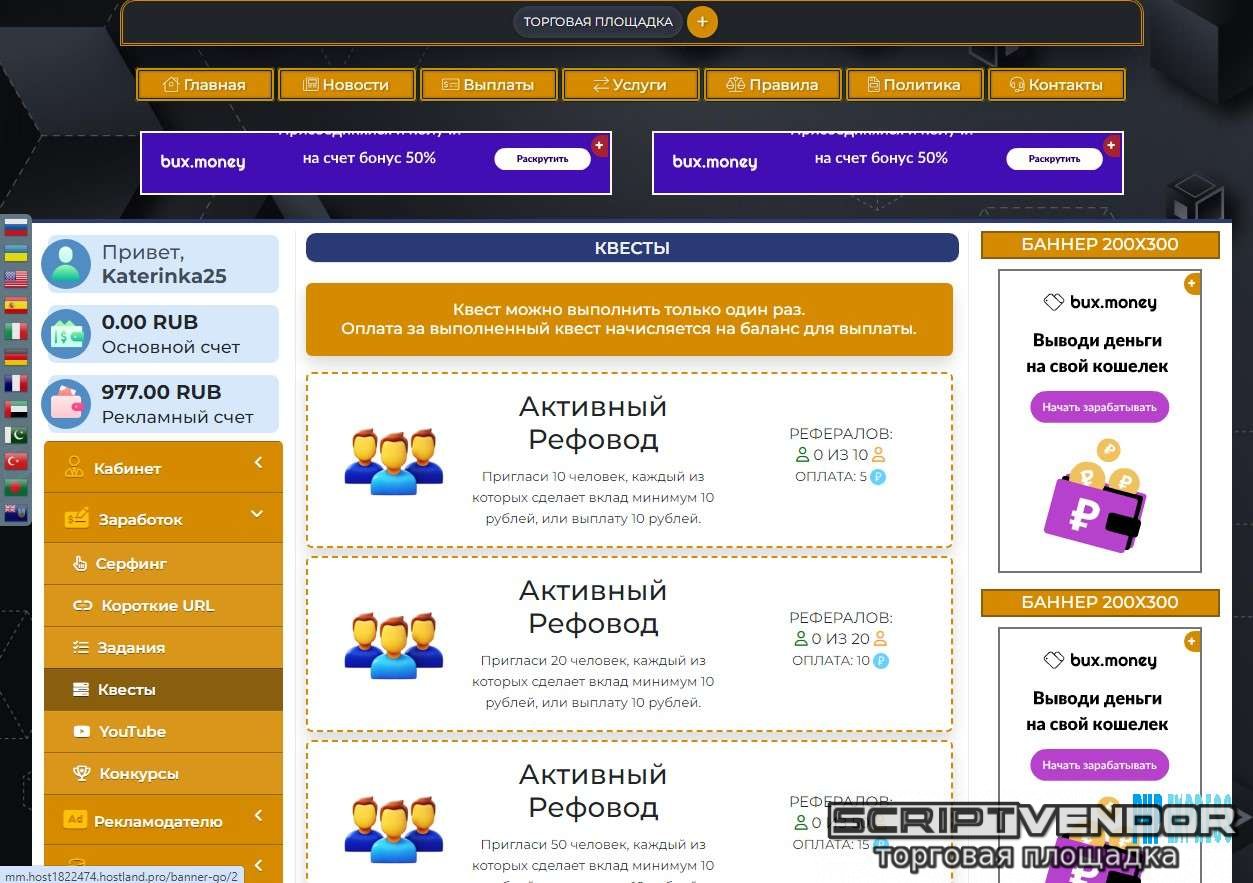Screen dimensions: 1253x883
Task: Open Новости in the top navigation
Action: (x=347, y=85)
